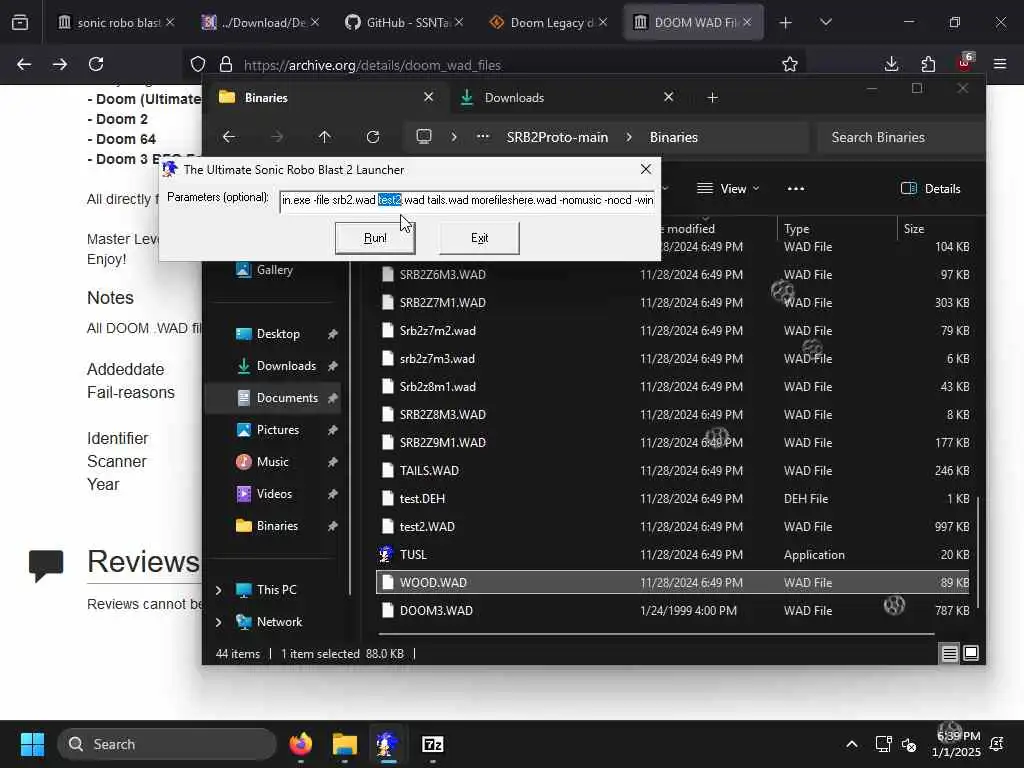
Task: Open a new Firefox tab
Action: [x=785, y=23]
